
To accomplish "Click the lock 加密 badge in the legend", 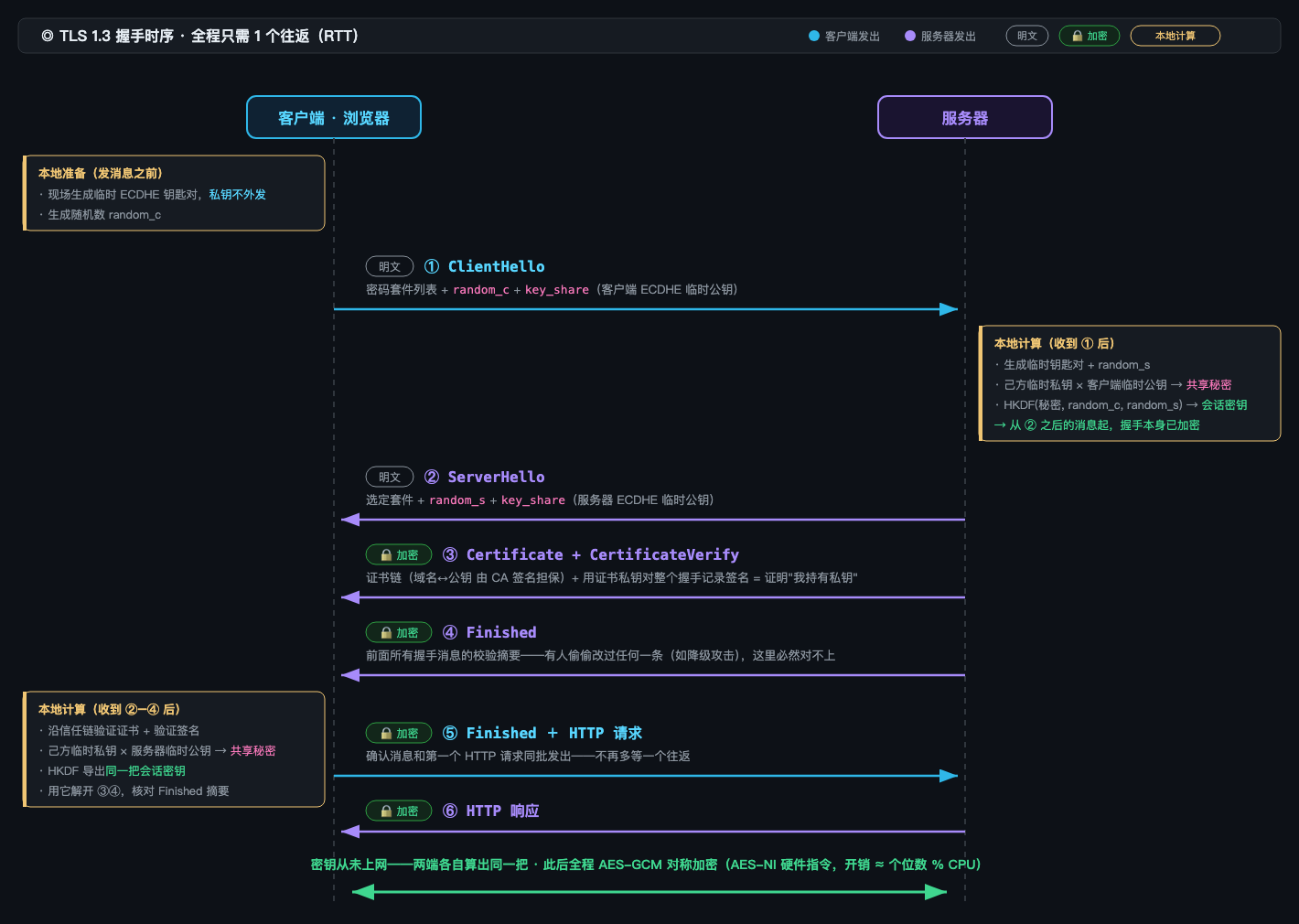I will pos(1090,36).
